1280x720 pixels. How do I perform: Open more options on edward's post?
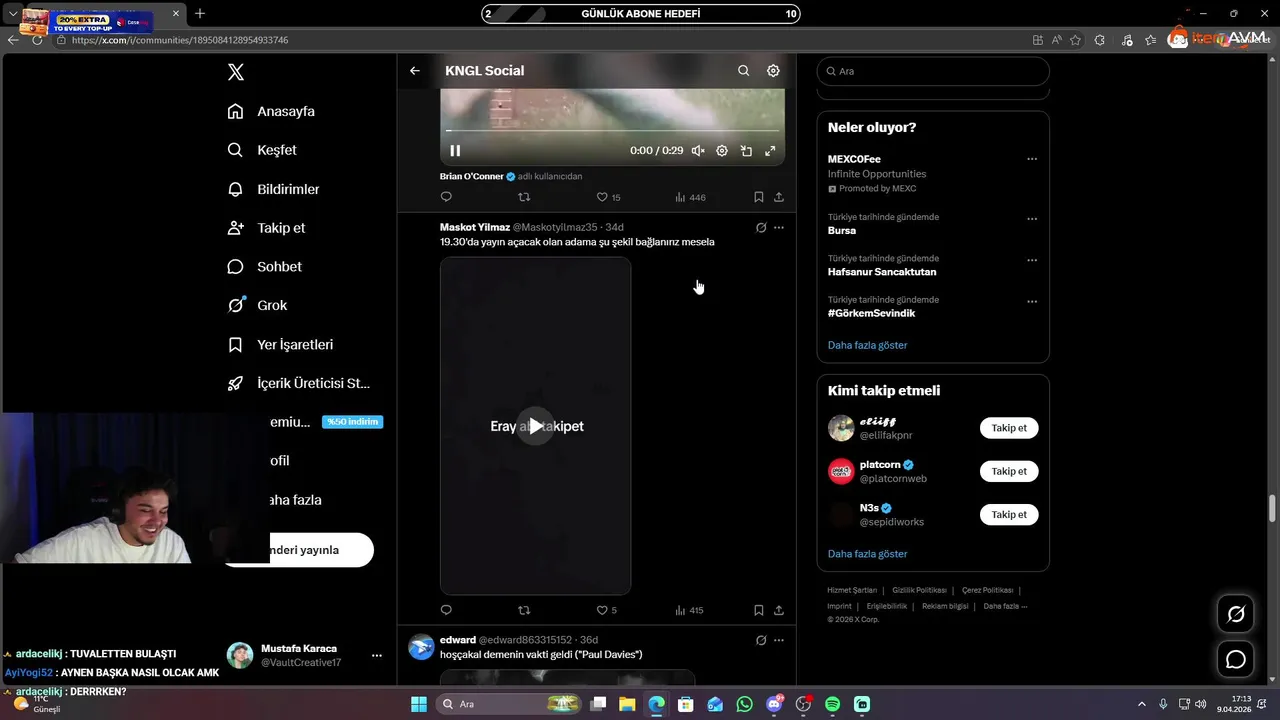coord(779,640)
